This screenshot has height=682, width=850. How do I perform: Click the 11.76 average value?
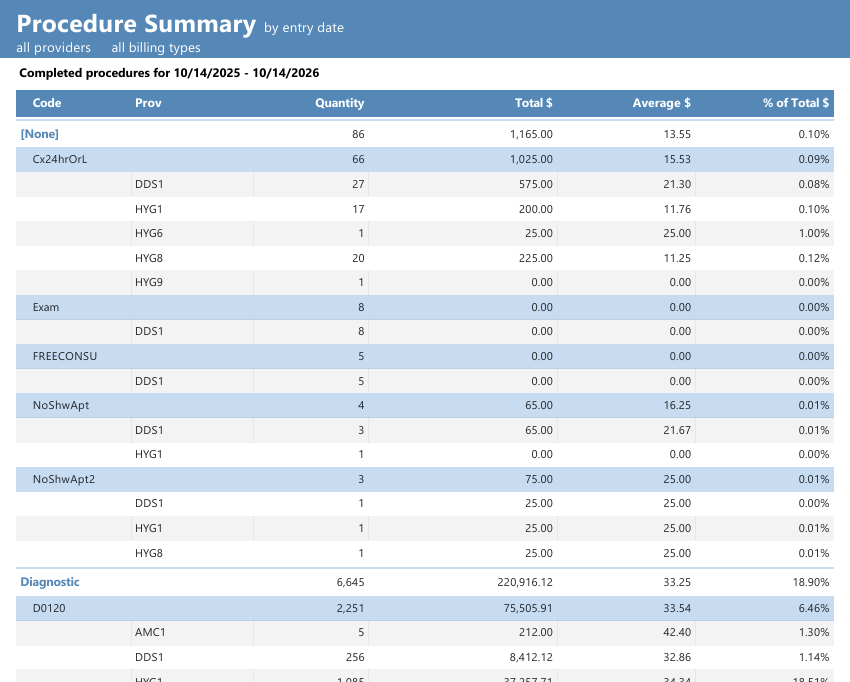(x=677, y=209)
